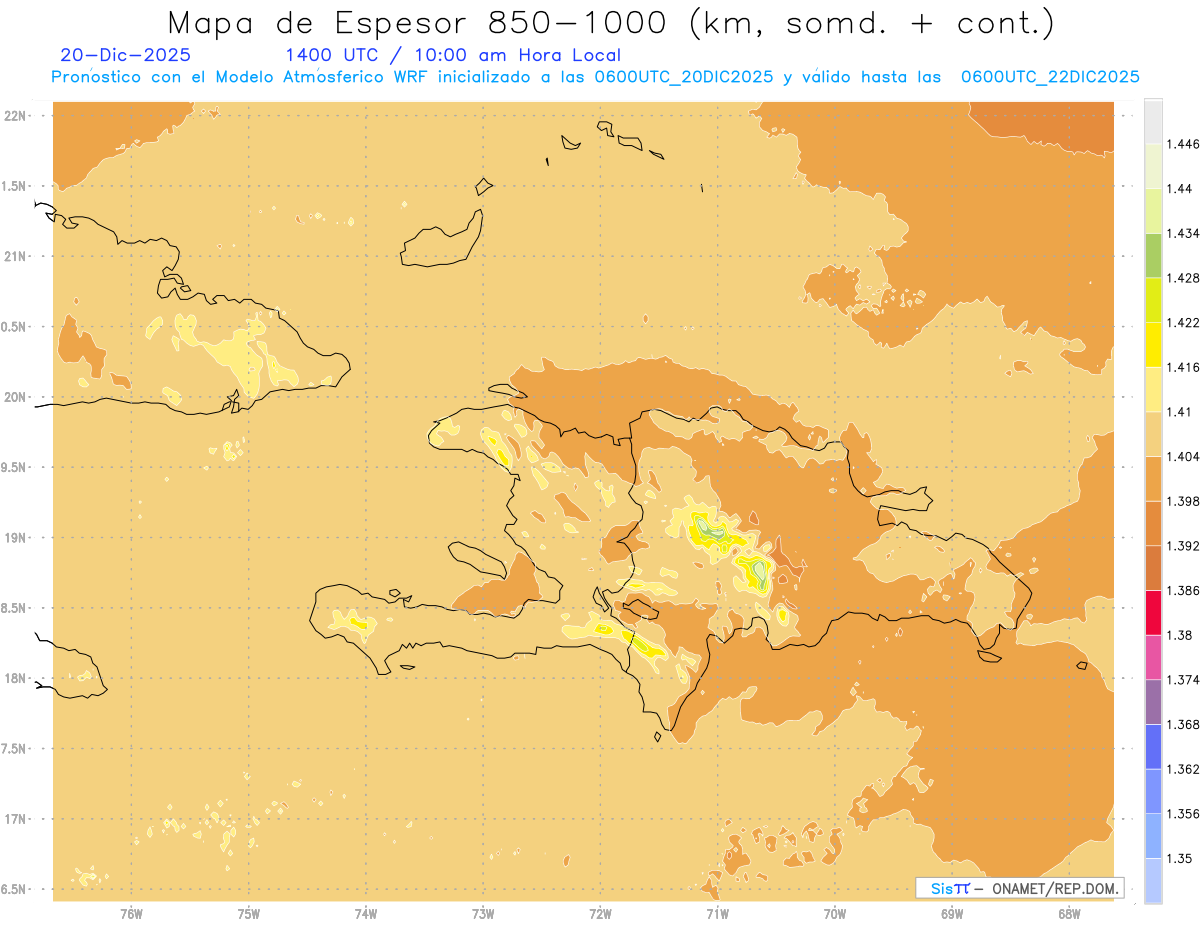Click legend value '1.356'
1200x927 pixels.
point(1183,814)
